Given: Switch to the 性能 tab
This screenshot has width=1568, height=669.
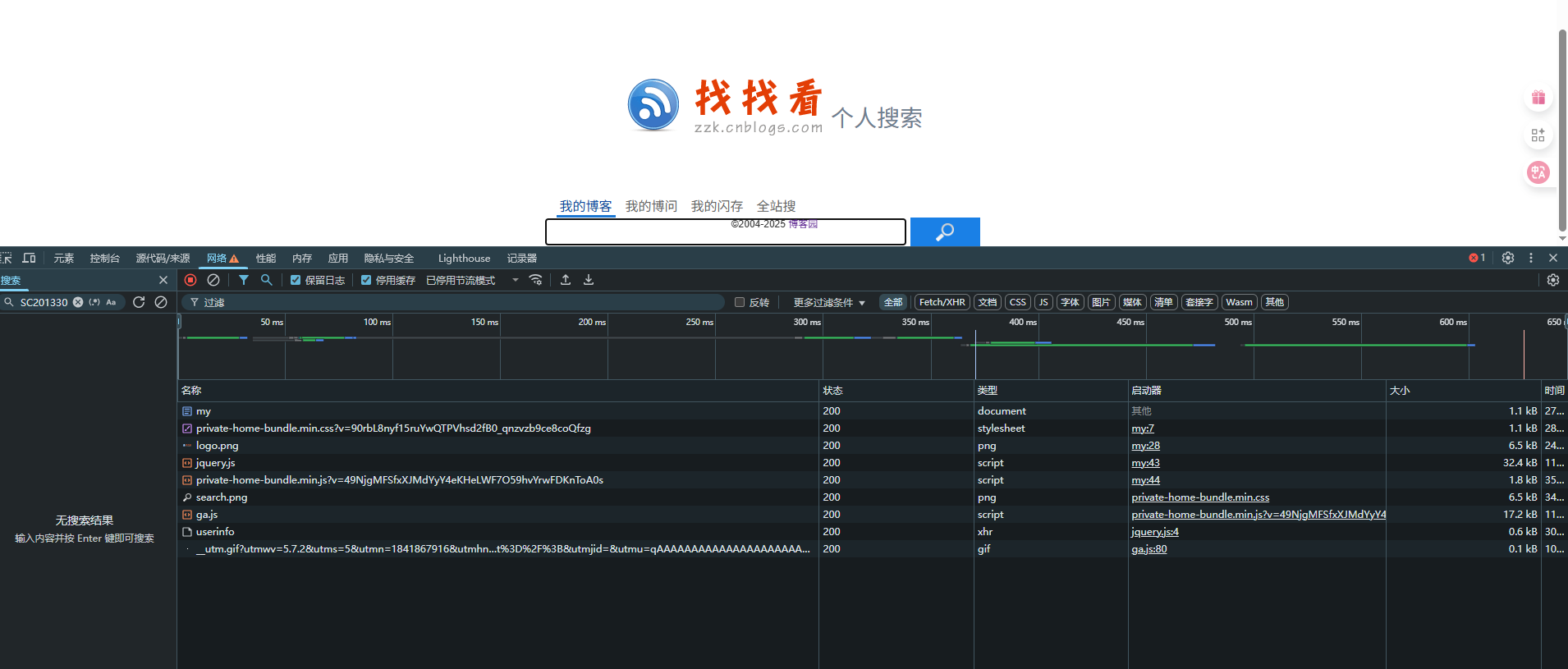Looking at the screenshot, I should click(266, 258).
